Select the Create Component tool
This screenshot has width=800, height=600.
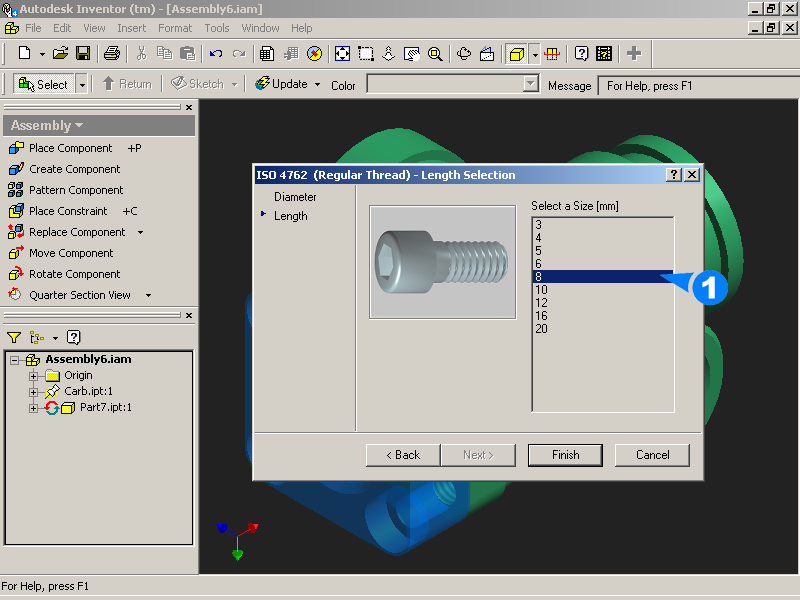(74, 169)
